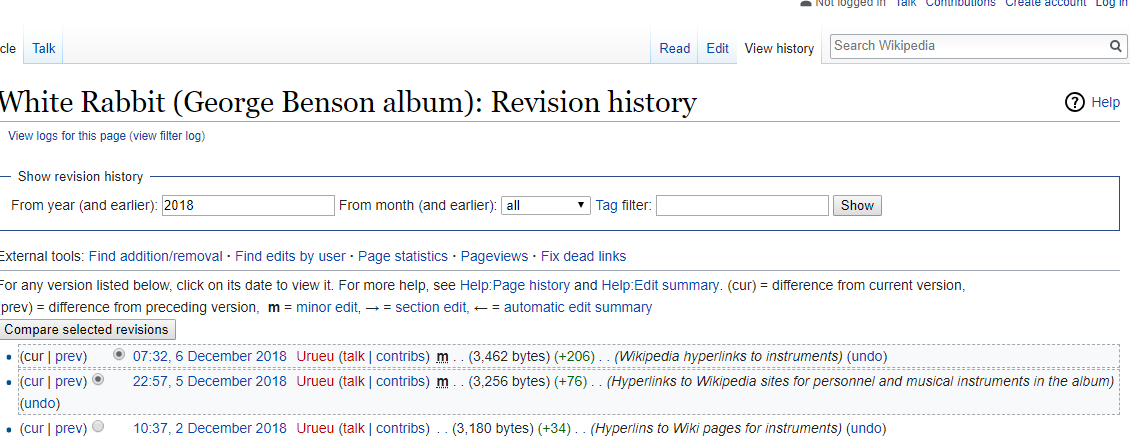Click the search magnifying glass icon
Viewport: 1130px width, 439px height.
point(1116,46)
